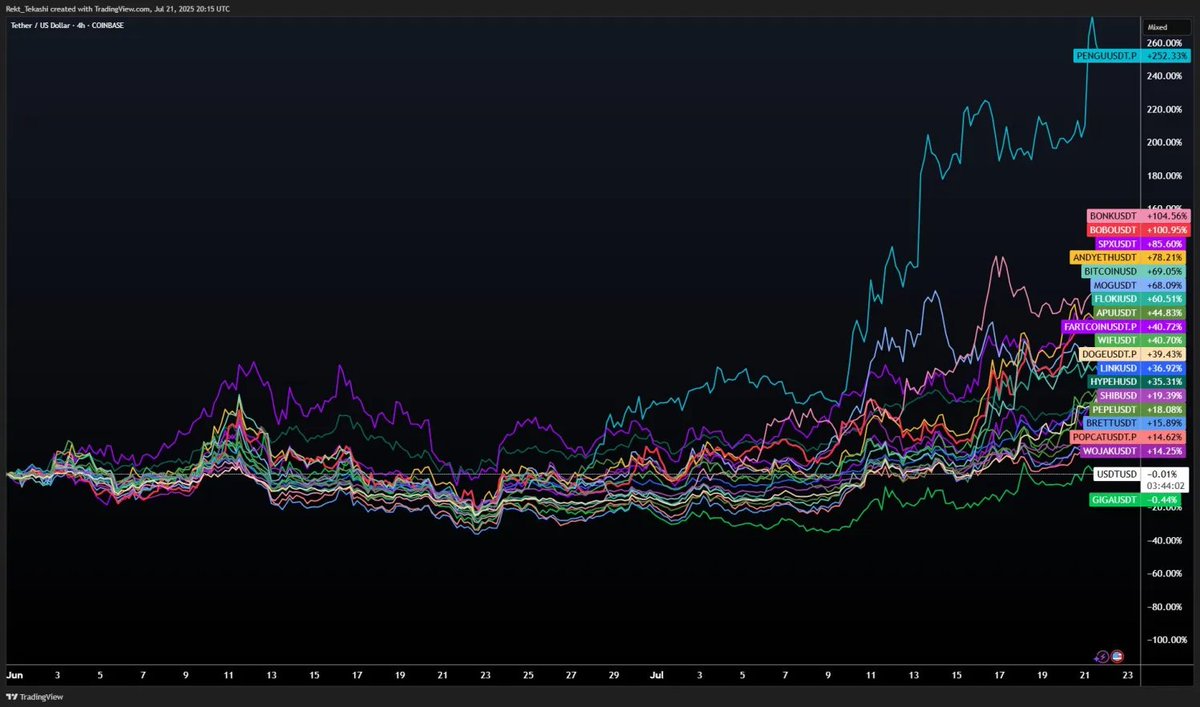
Task: Click the lightning bolt event icon on chart
Action: pos(1101,656)
